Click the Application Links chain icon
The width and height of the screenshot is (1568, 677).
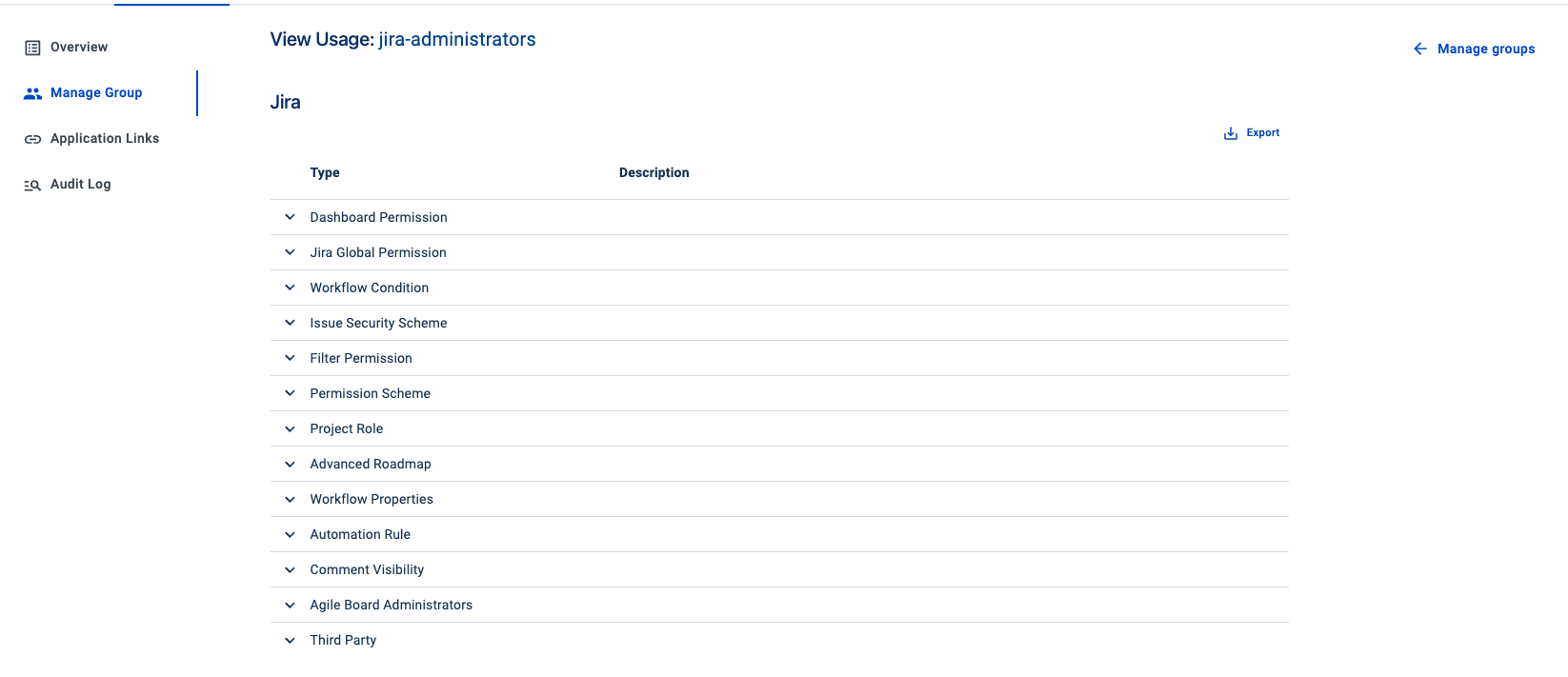point(32,139)
